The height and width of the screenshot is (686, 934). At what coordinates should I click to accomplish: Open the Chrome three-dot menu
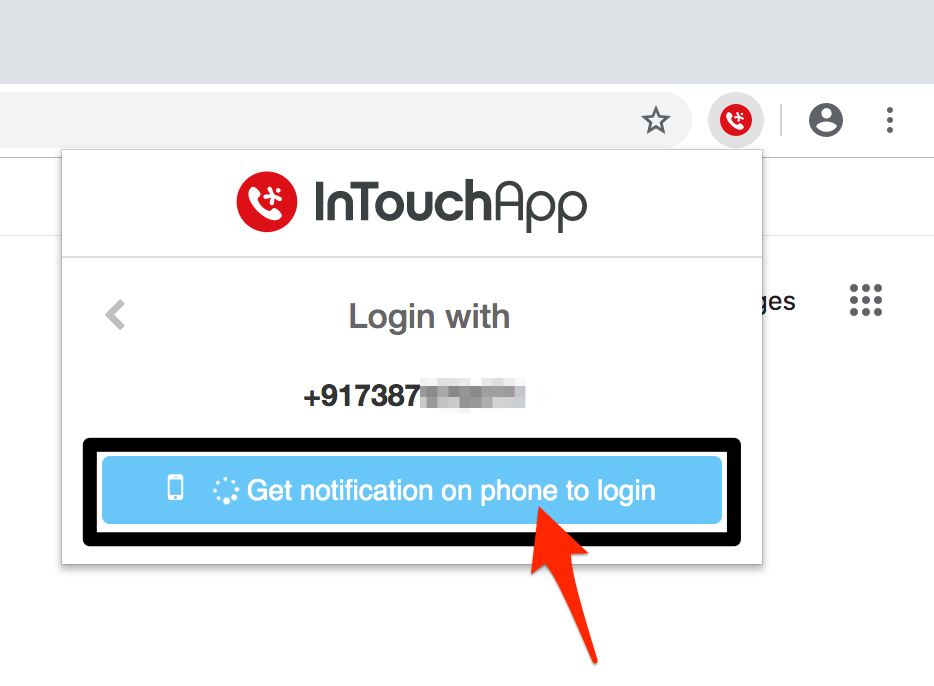click(889, 120)
